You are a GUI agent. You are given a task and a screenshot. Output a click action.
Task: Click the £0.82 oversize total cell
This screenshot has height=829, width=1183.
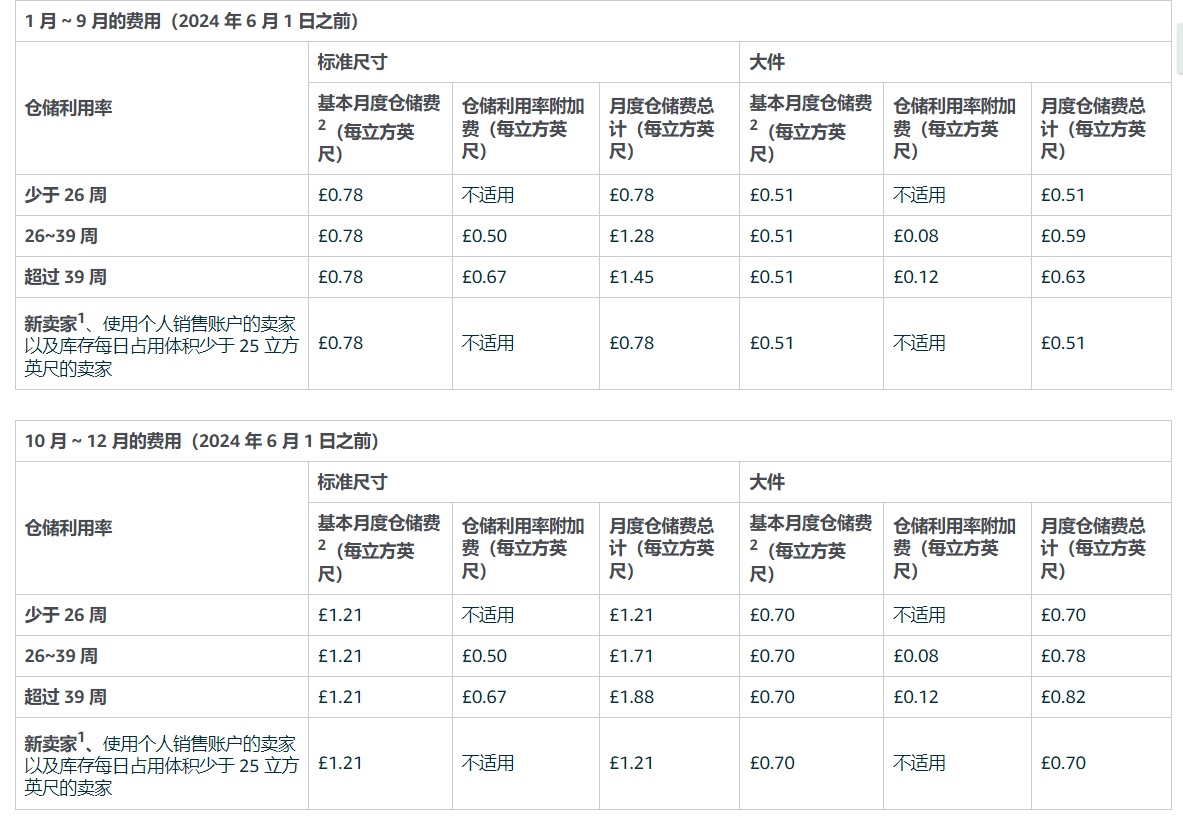[x=1063, y=697]
